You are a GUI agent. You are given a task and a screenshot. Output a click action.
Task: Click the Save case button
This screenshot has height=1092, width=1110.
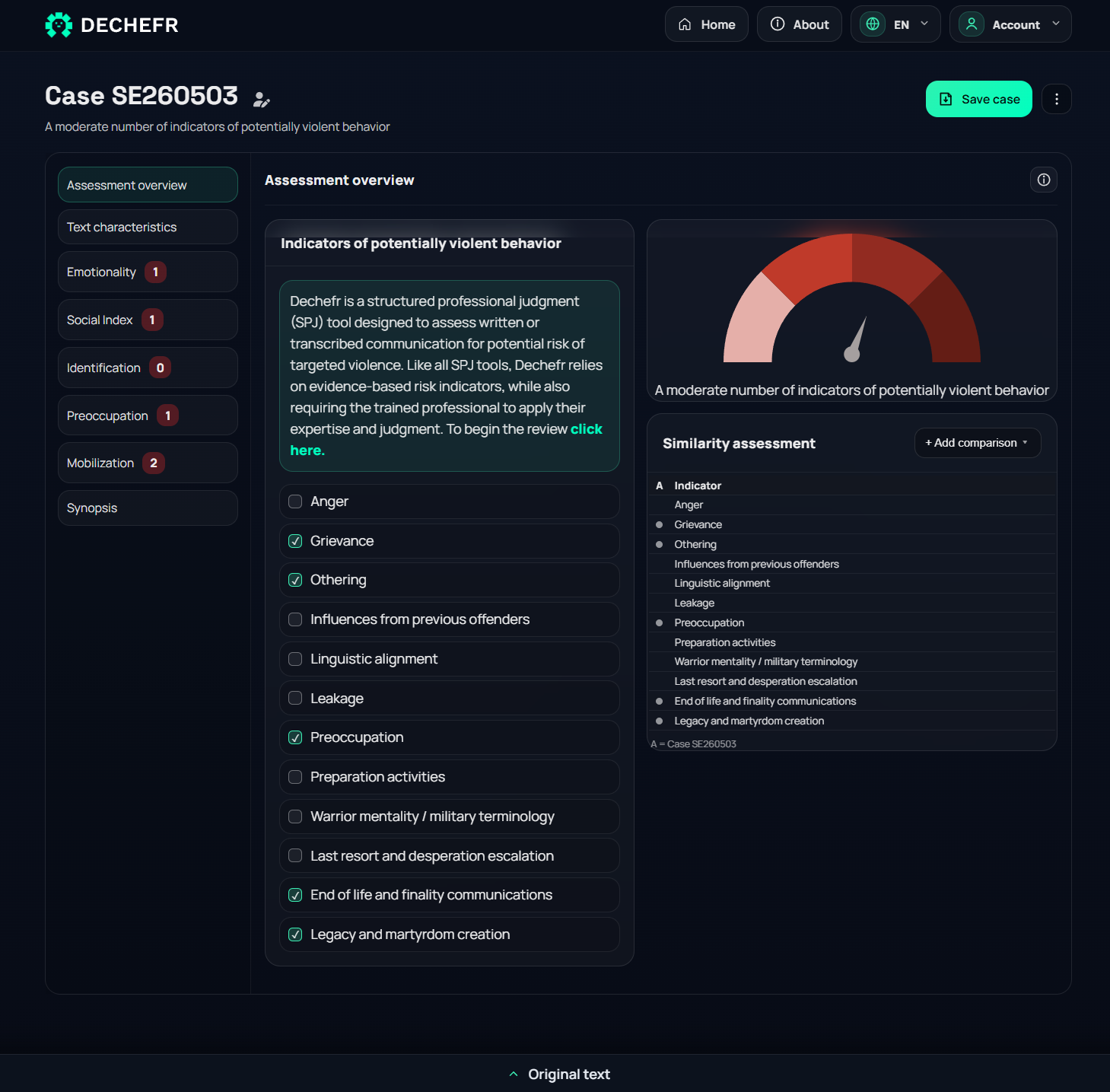[x=978, y=99]
